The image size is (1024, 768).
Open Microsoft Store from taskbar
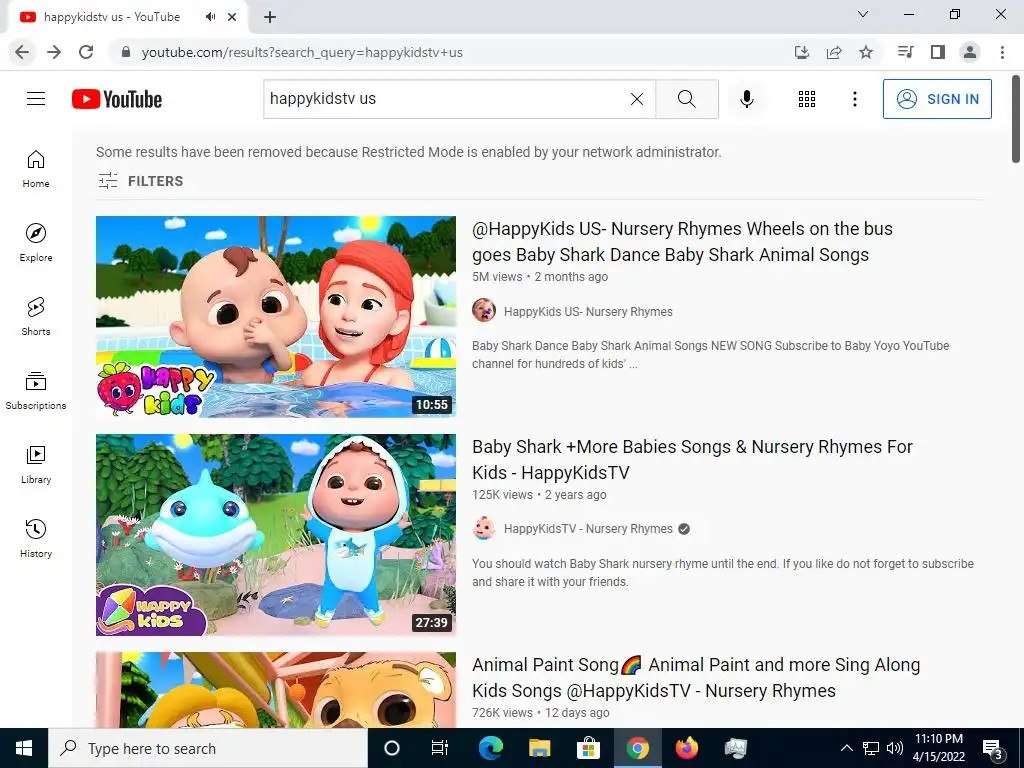coord(588,748)
